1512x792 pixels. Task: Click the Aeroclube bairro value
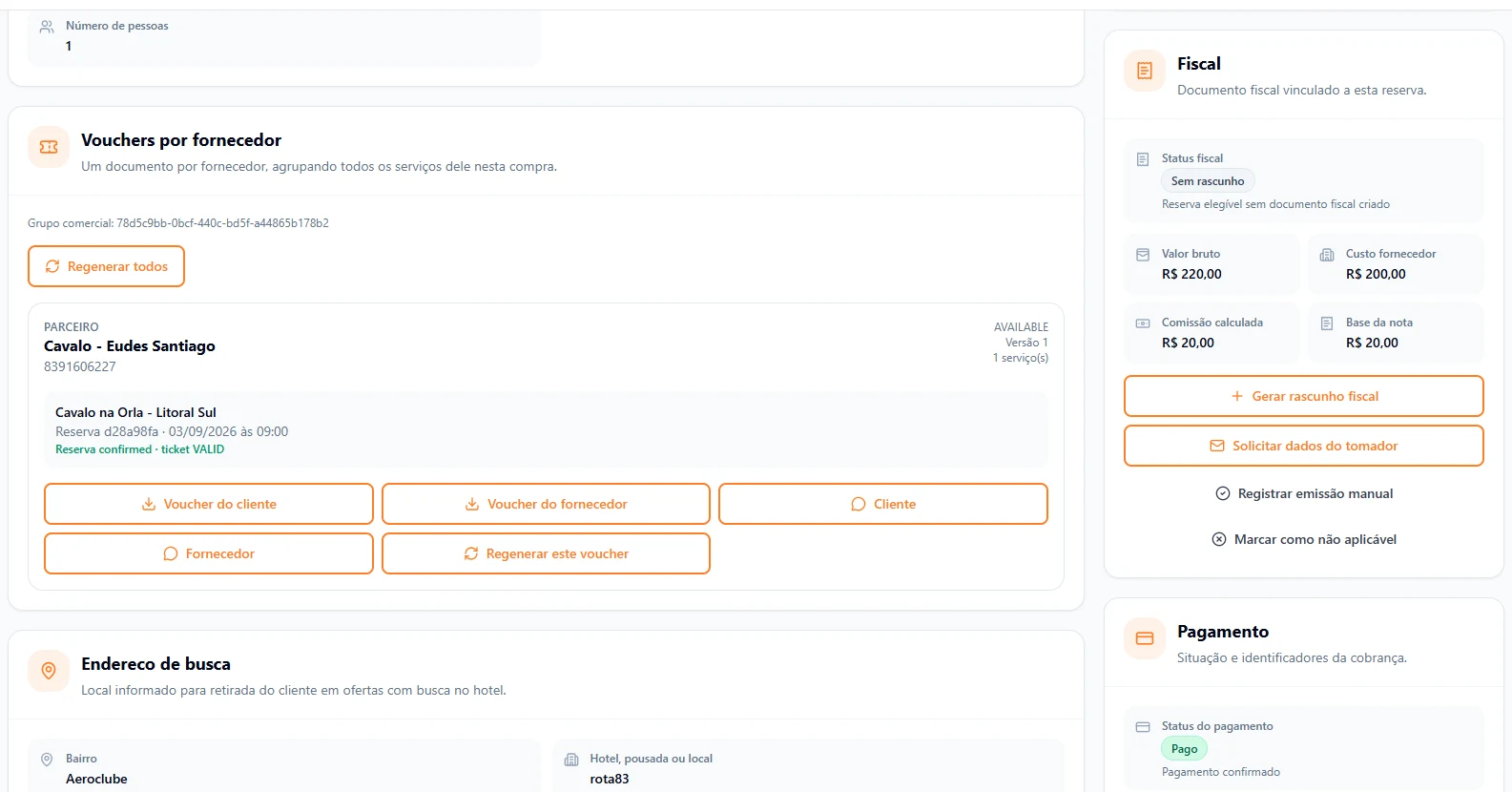point(96,779)
